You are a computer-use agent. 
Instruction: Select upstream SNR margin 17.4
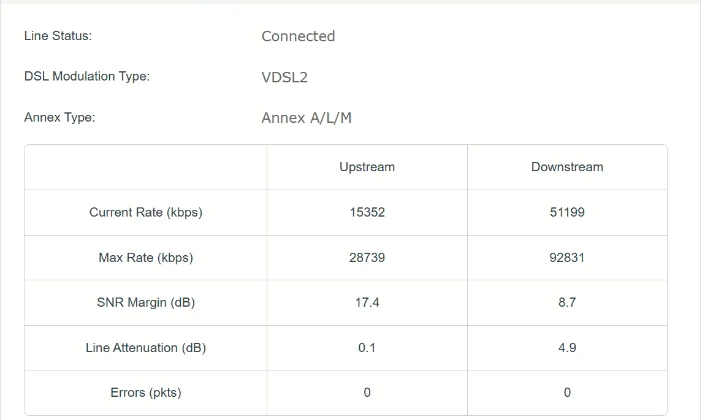[x=367, y=303]
